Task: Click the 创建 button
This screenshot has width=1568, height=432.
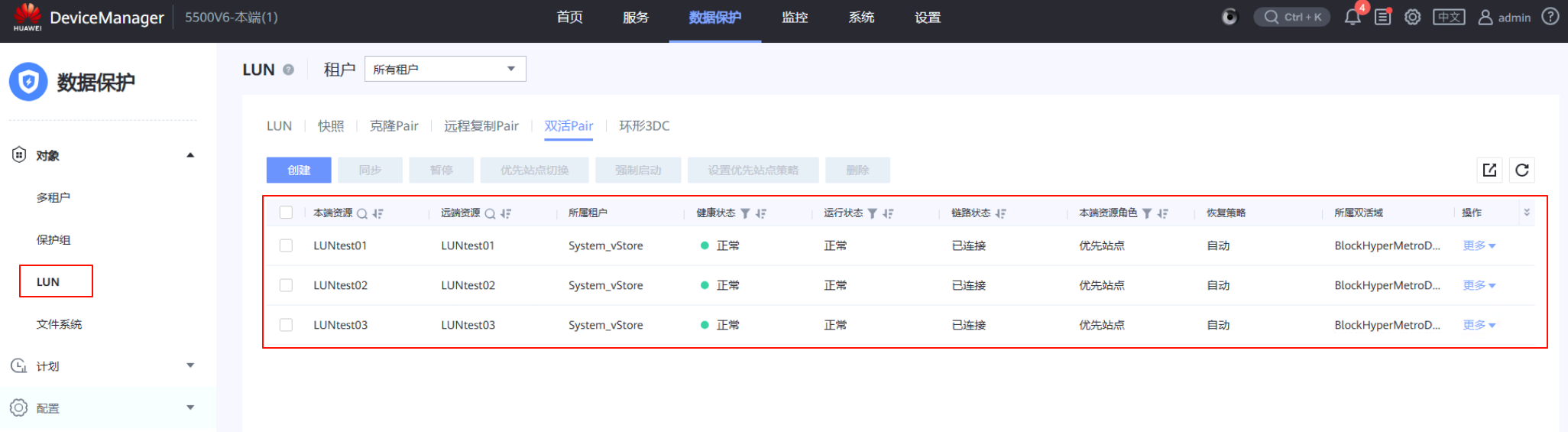Action: 299,170
